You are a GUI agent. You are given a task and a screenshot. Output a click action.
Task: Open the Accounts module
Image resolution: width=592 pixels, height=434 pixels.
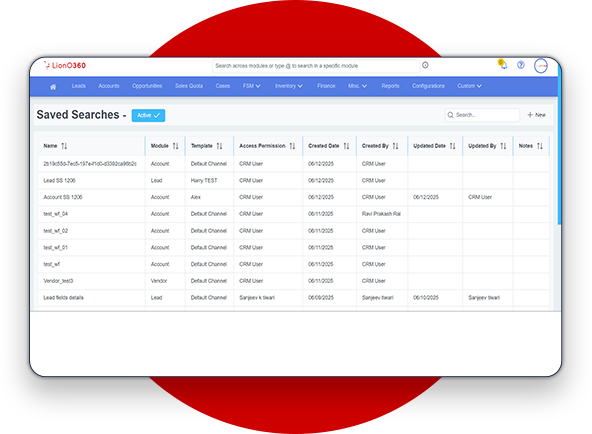[x=109, y=86]
